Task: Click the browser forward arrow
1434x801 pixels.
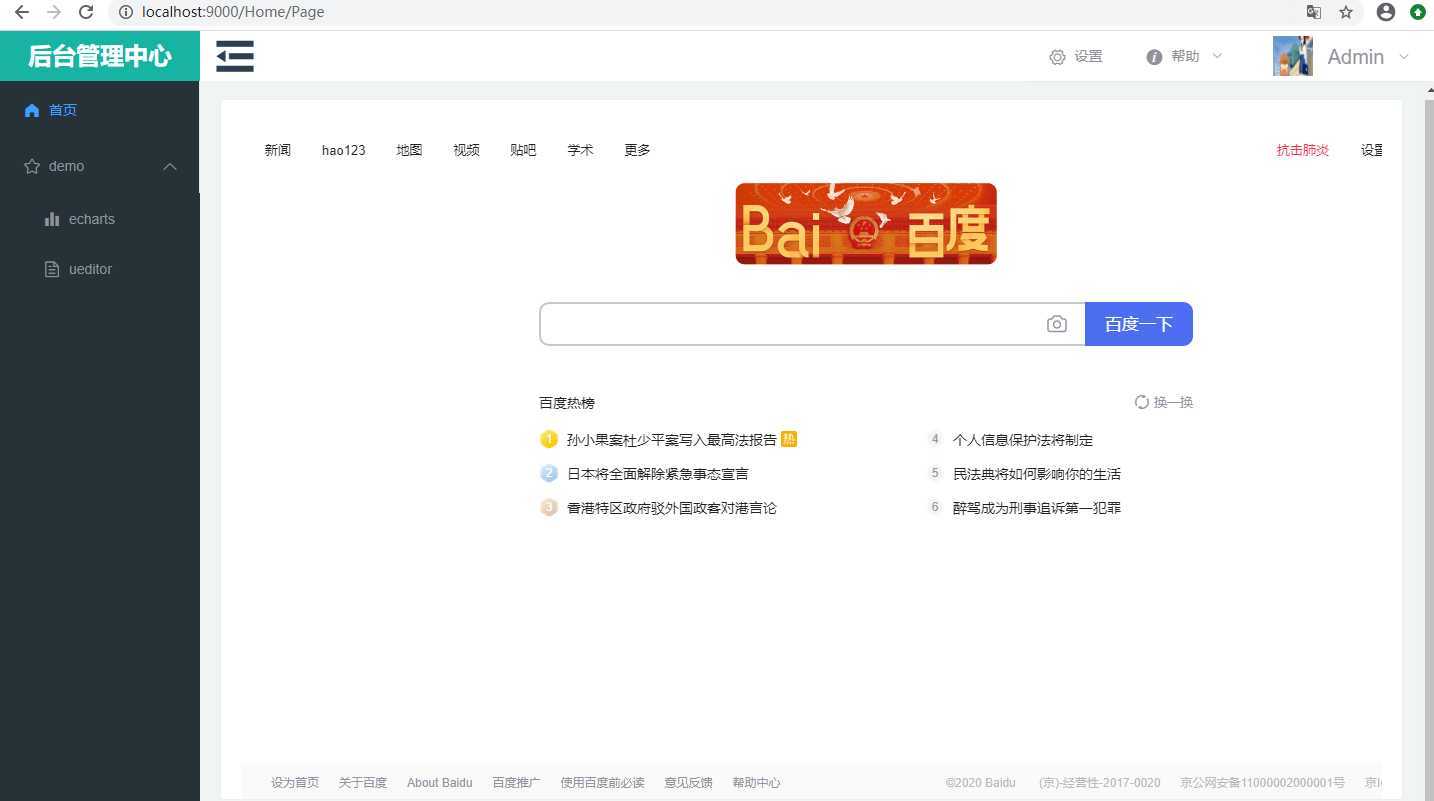Action: (x=54, y=12)
